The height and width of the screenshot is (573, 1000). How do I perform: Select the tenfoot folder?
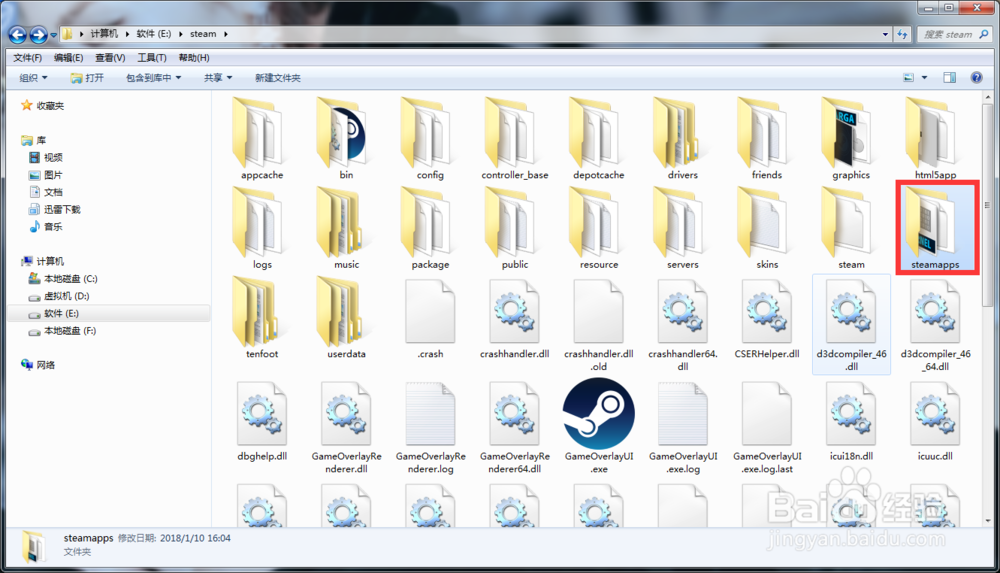pyautogui.click(x=261, y=318)
